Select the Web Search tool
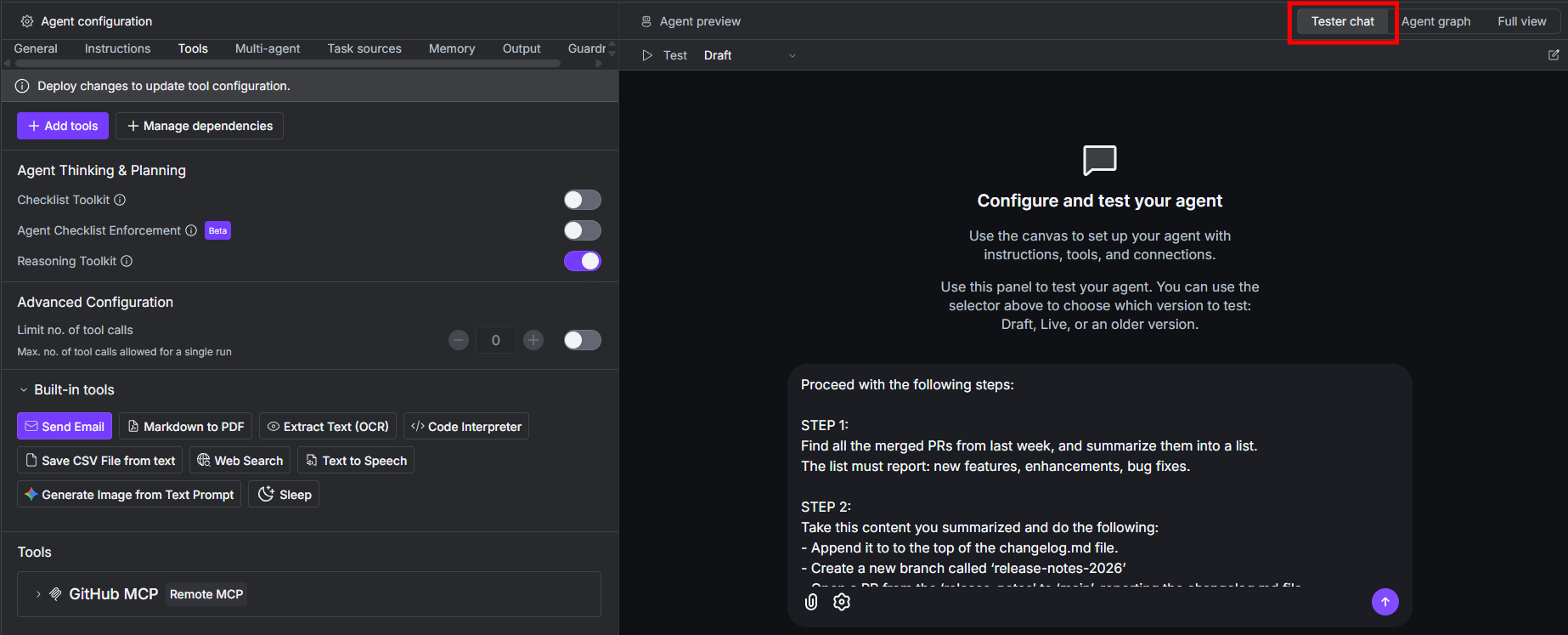Image resolution: width=1568 pixels, height=635 pixels. [240, 461]
